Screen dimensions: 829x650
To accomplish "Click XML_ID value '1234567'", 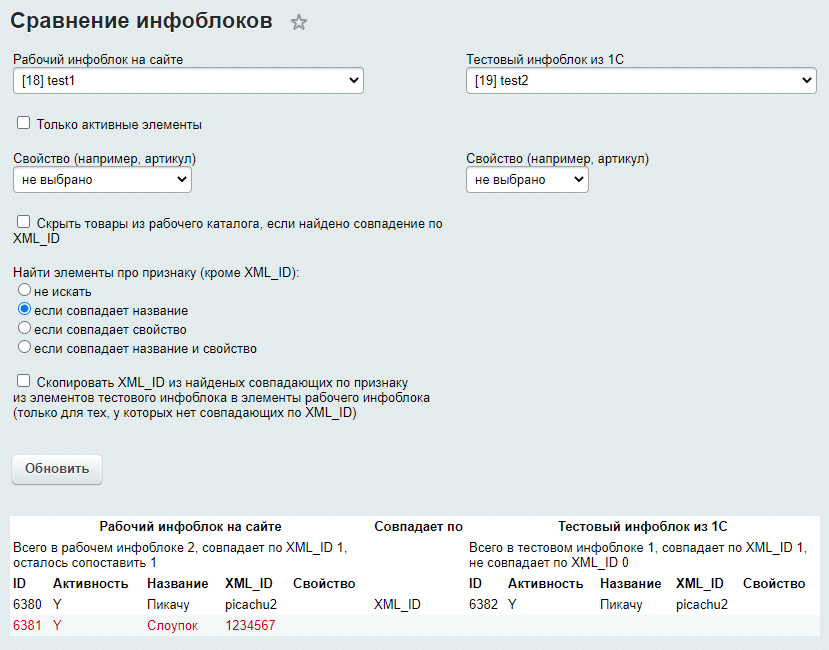I will [250, 625].
